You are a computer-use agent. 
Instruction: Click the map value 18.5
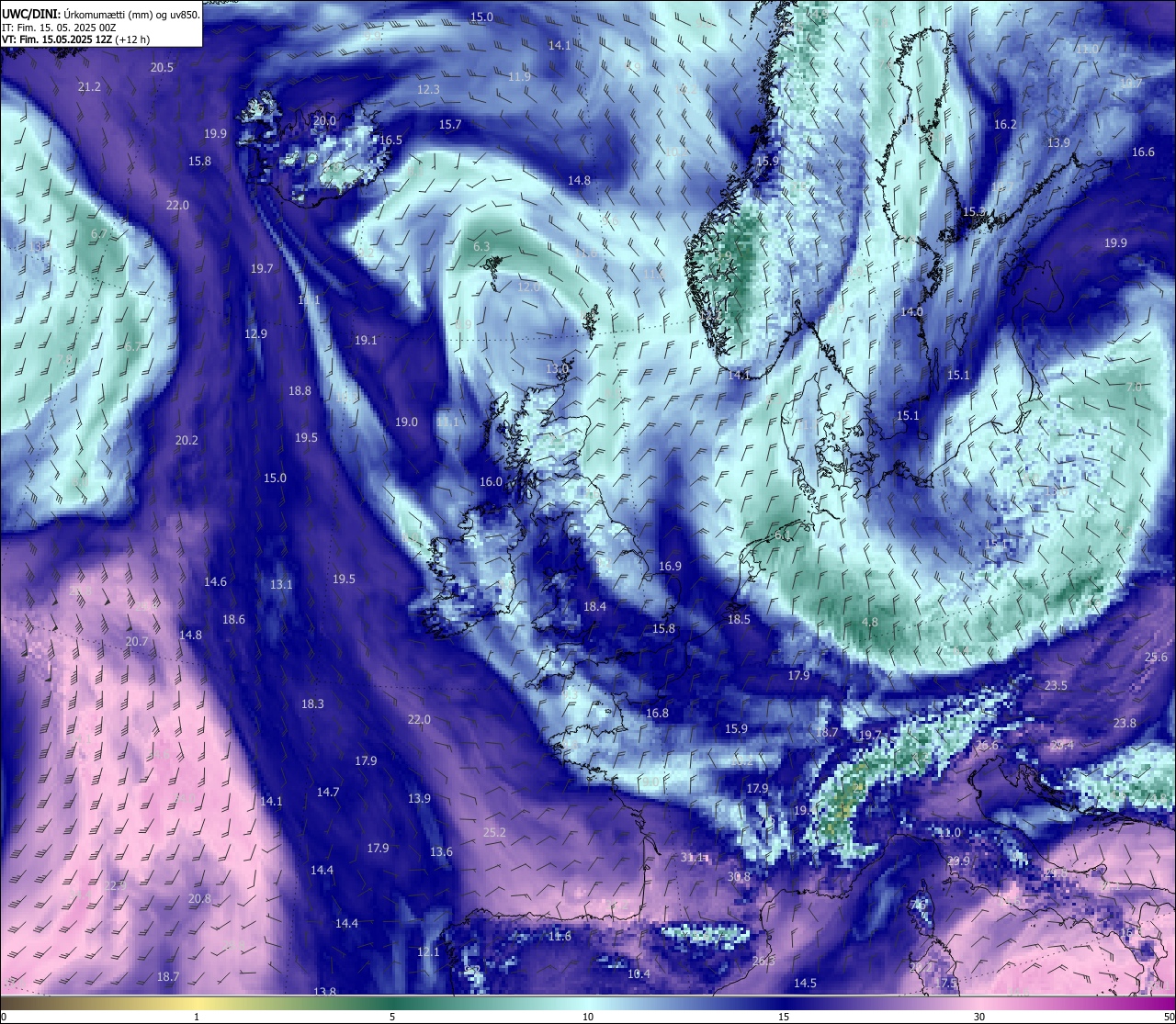739,619
